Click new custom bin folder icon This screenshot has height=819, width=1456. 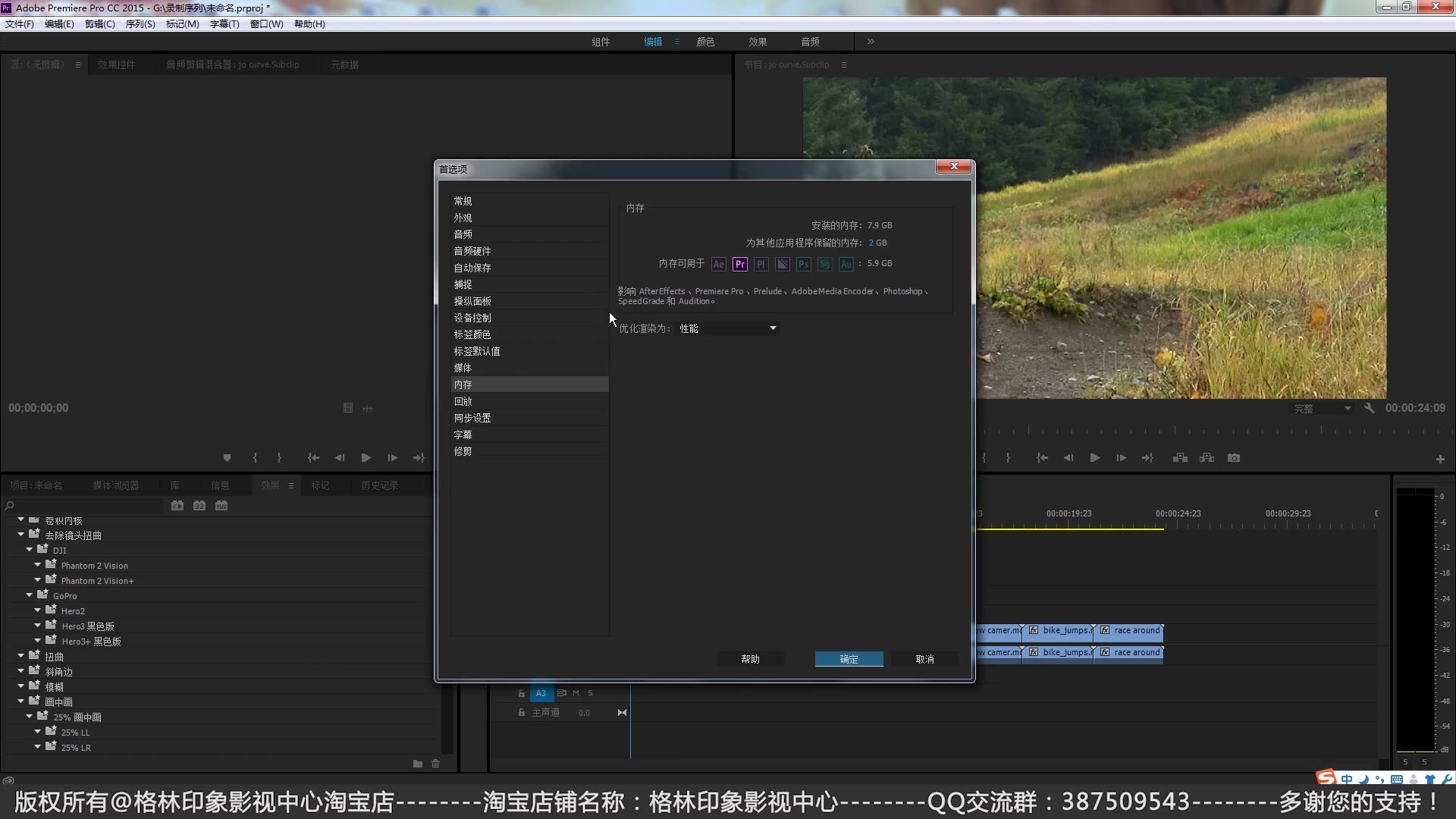(417, 764)
